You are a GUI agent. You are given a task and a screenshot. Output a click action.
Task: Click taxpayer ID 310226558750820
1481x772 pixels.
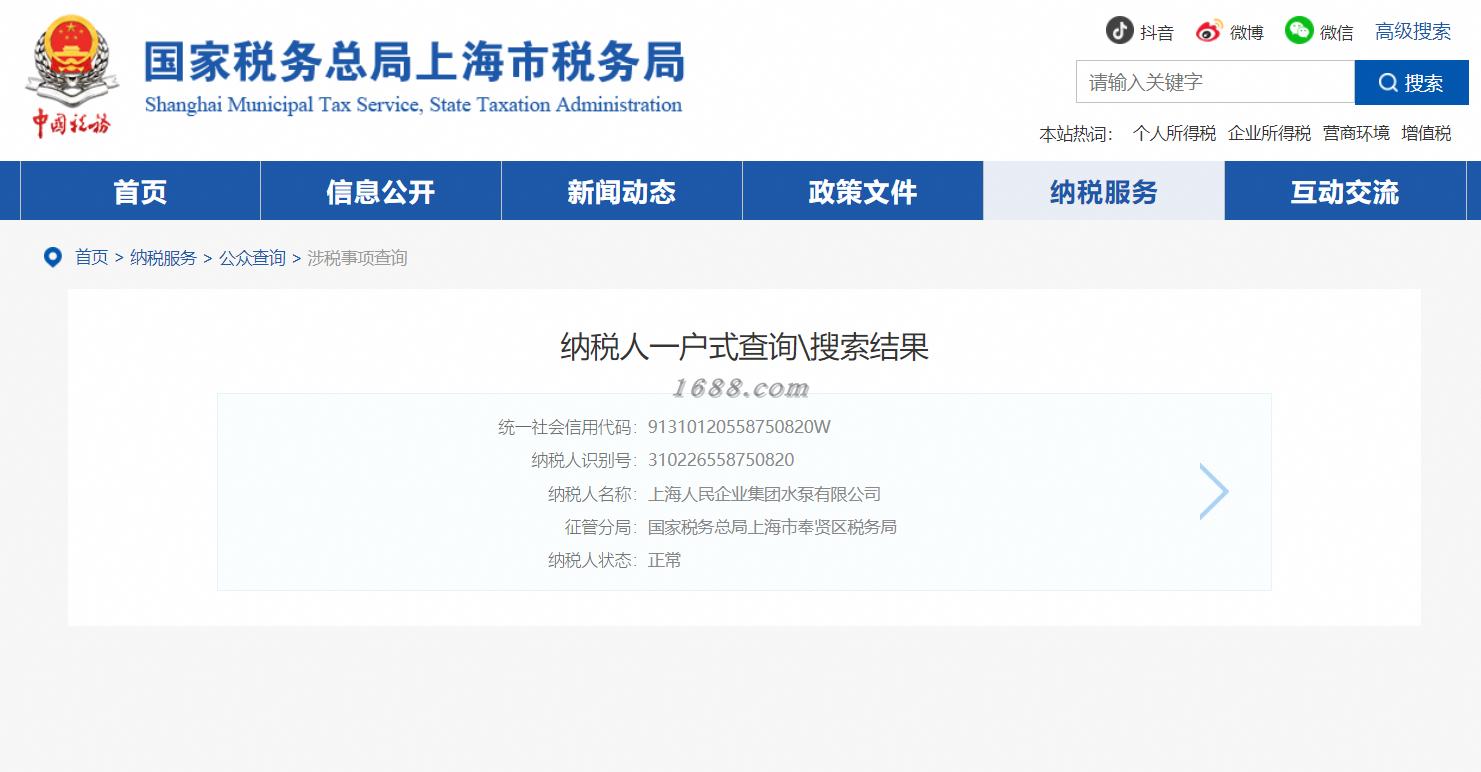point(721,460)
